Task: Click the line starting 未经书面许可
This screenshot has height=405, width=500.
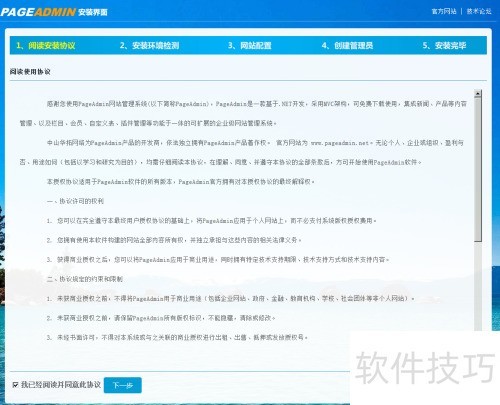Action: coord(177,337)
